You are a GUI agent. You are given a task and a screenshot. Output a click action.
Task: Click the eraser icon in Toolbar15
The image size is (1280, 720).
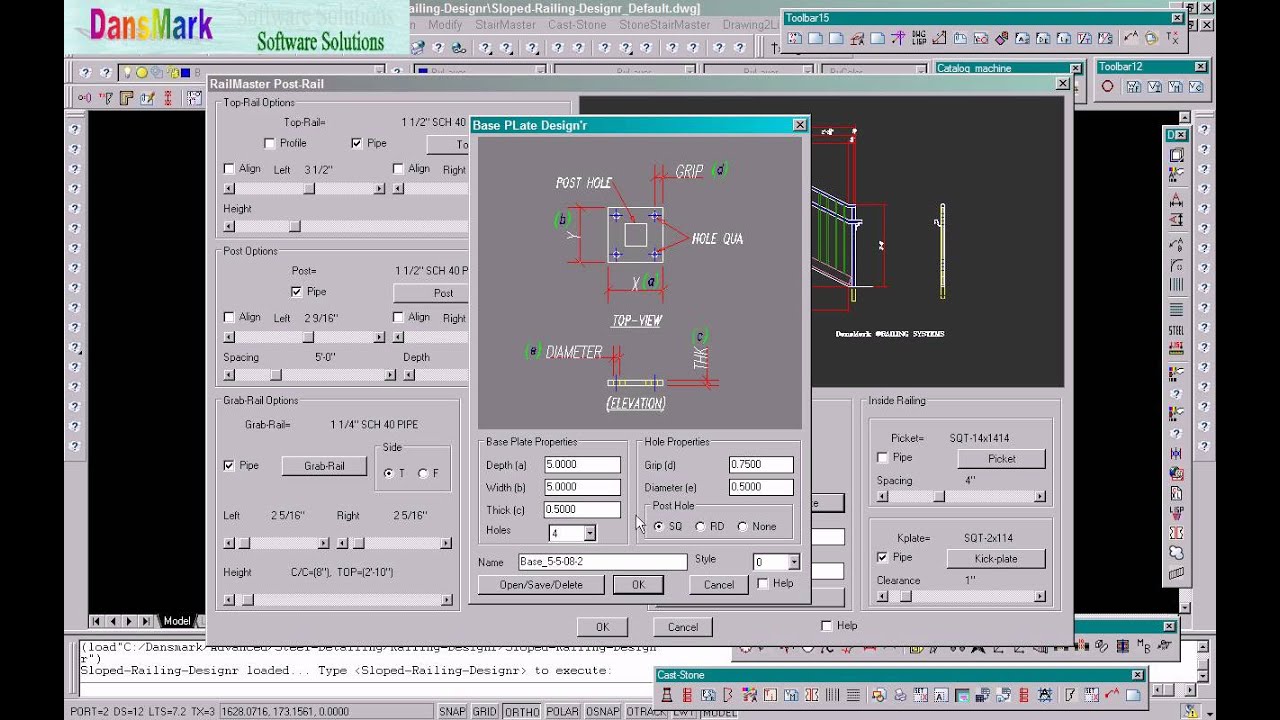pyautogui.click(x=1001, y=38)
